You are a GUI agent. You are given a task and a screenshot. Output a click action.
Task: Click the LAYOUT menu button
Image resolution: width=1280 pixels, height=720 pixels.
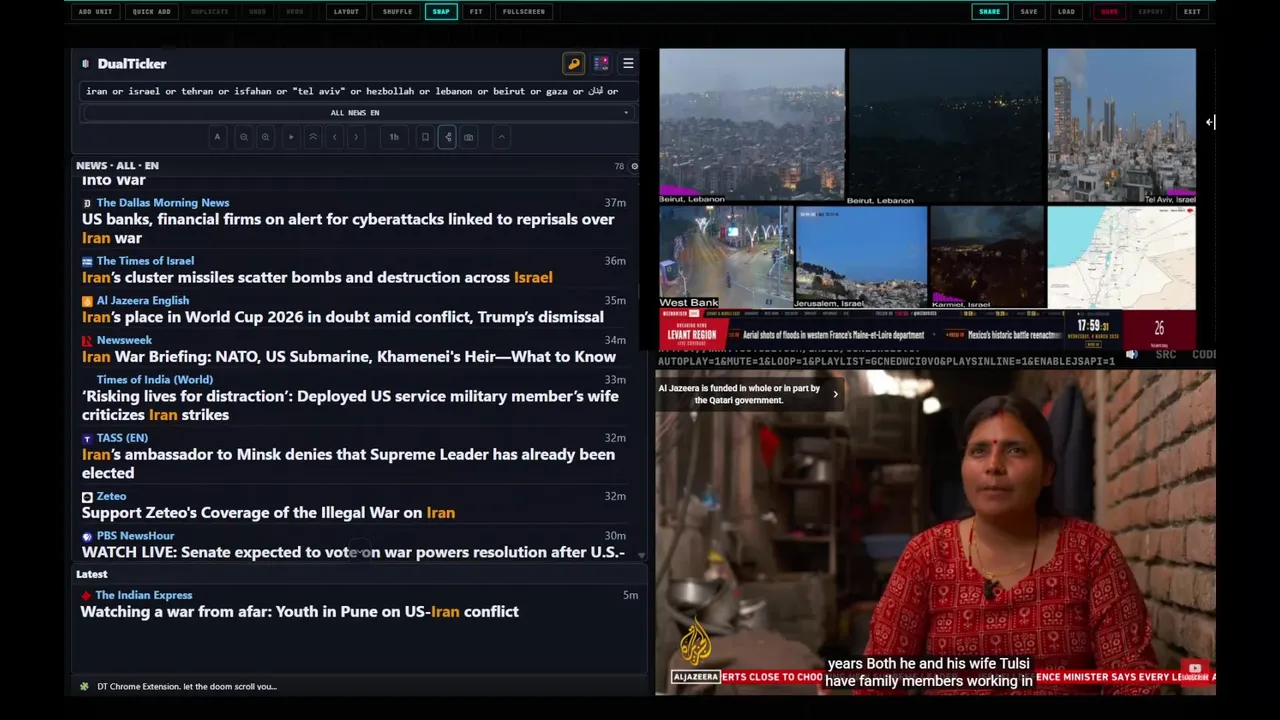coord(346,12)
